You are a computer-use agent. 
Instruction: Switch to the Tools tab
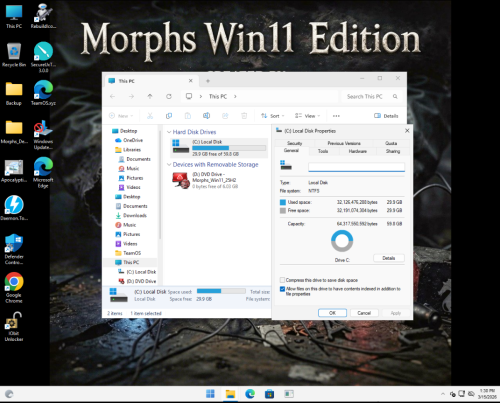tap(323, 151)
